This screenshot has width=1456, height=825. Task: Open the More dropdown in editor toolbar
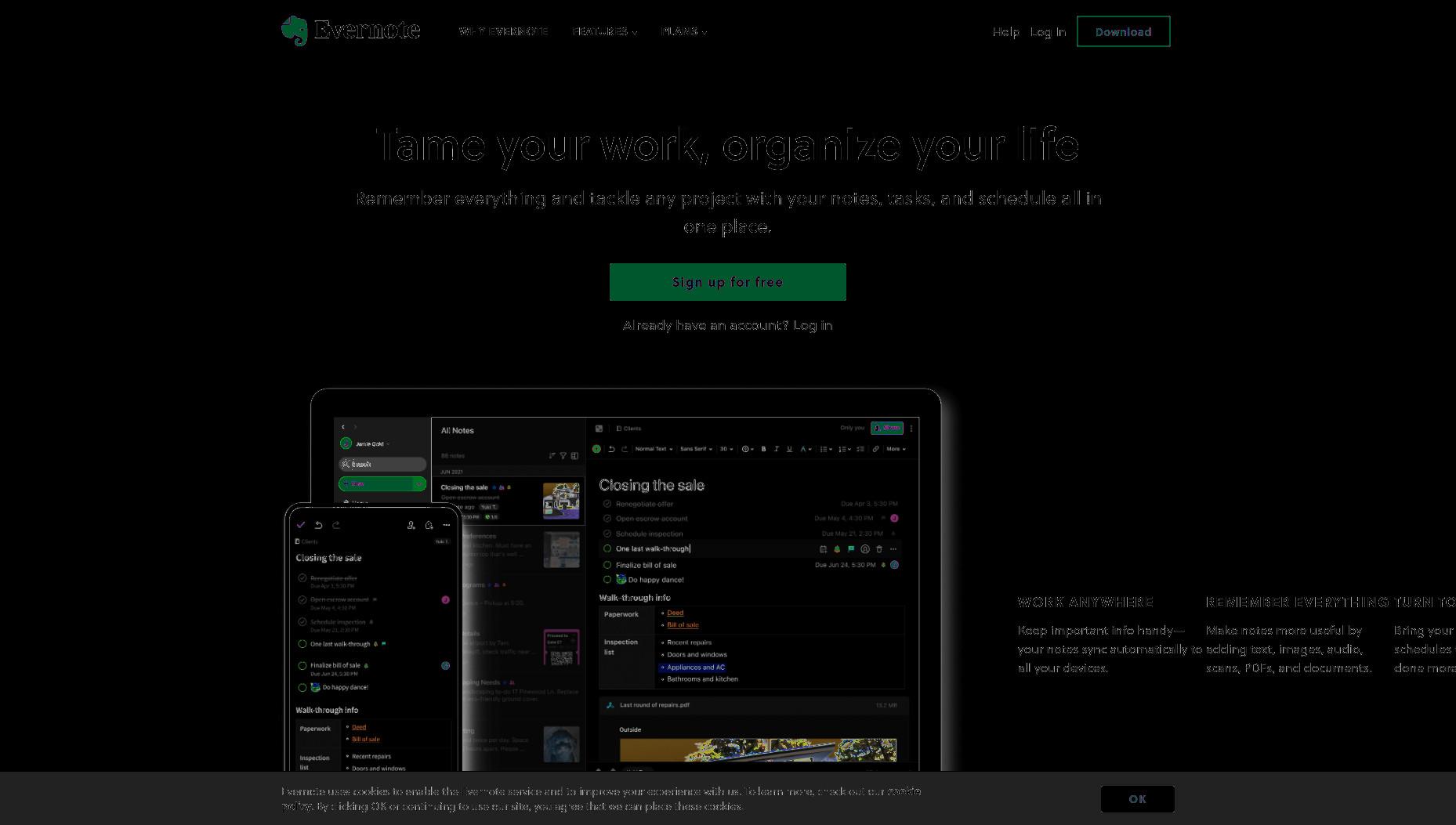click(896, 449)
